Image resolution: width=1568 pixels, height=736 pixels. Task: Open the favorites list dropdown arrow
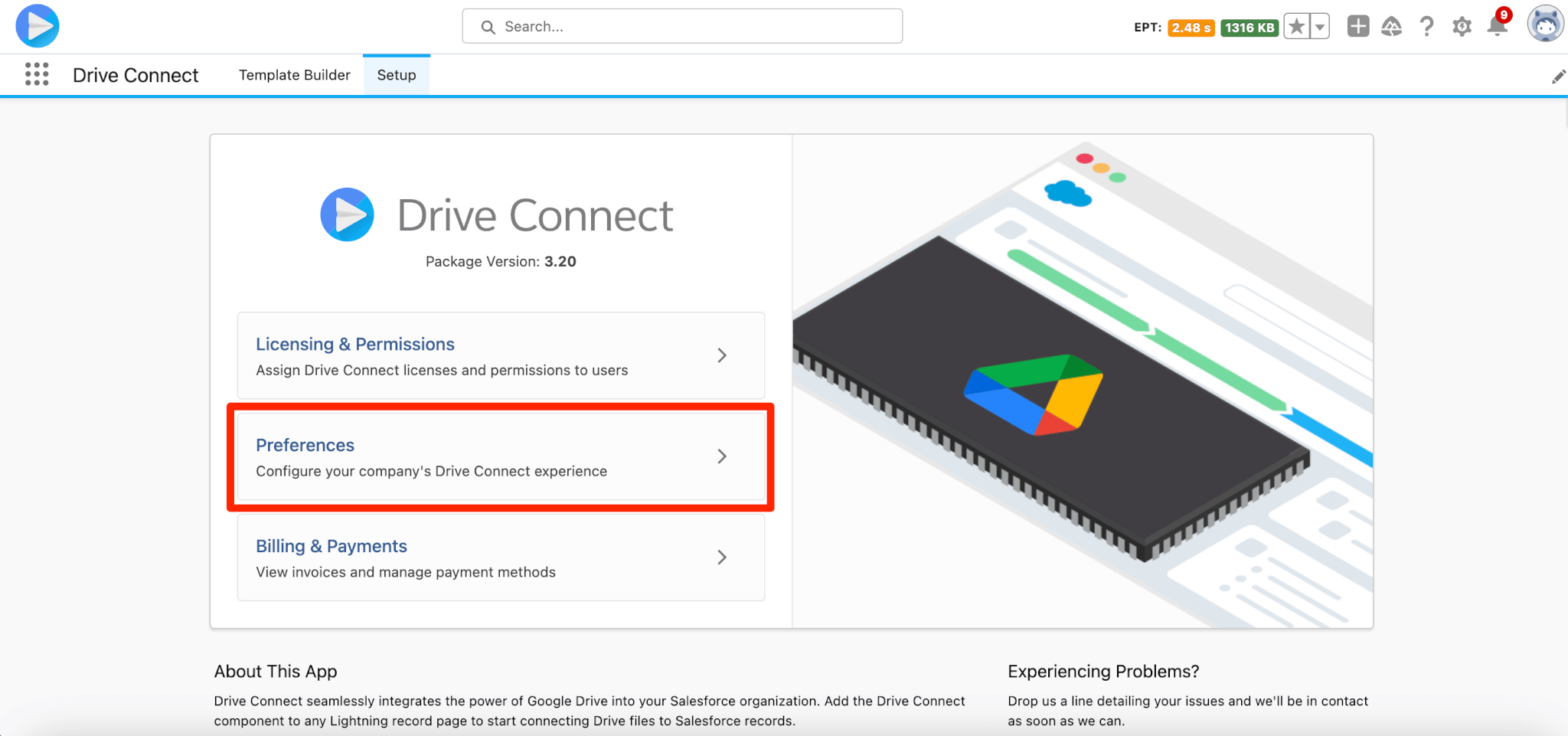tap(1320, 27)
